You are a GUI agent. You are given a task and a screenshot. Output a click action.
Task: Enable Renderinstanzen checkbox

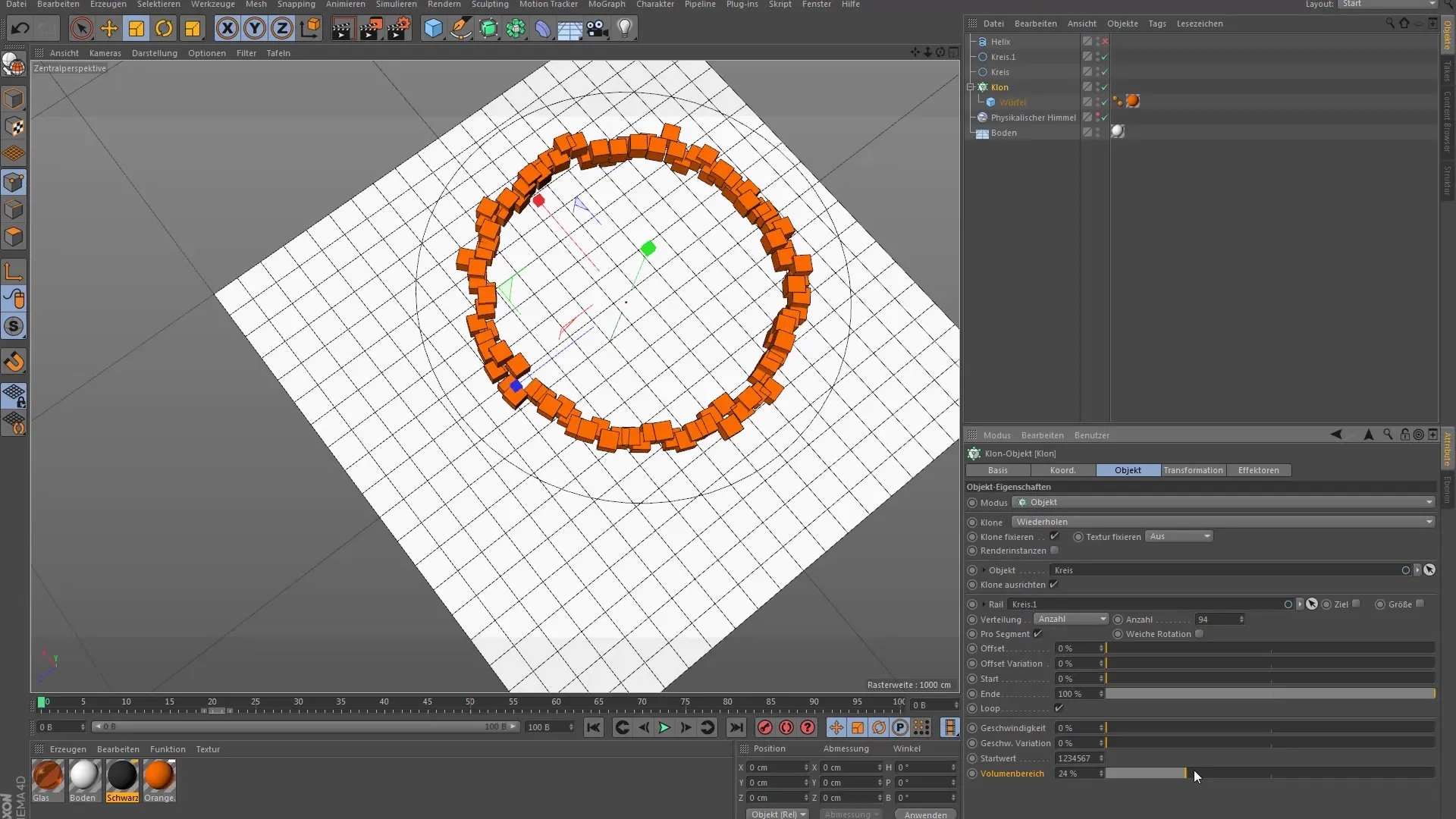(1054, 551)
